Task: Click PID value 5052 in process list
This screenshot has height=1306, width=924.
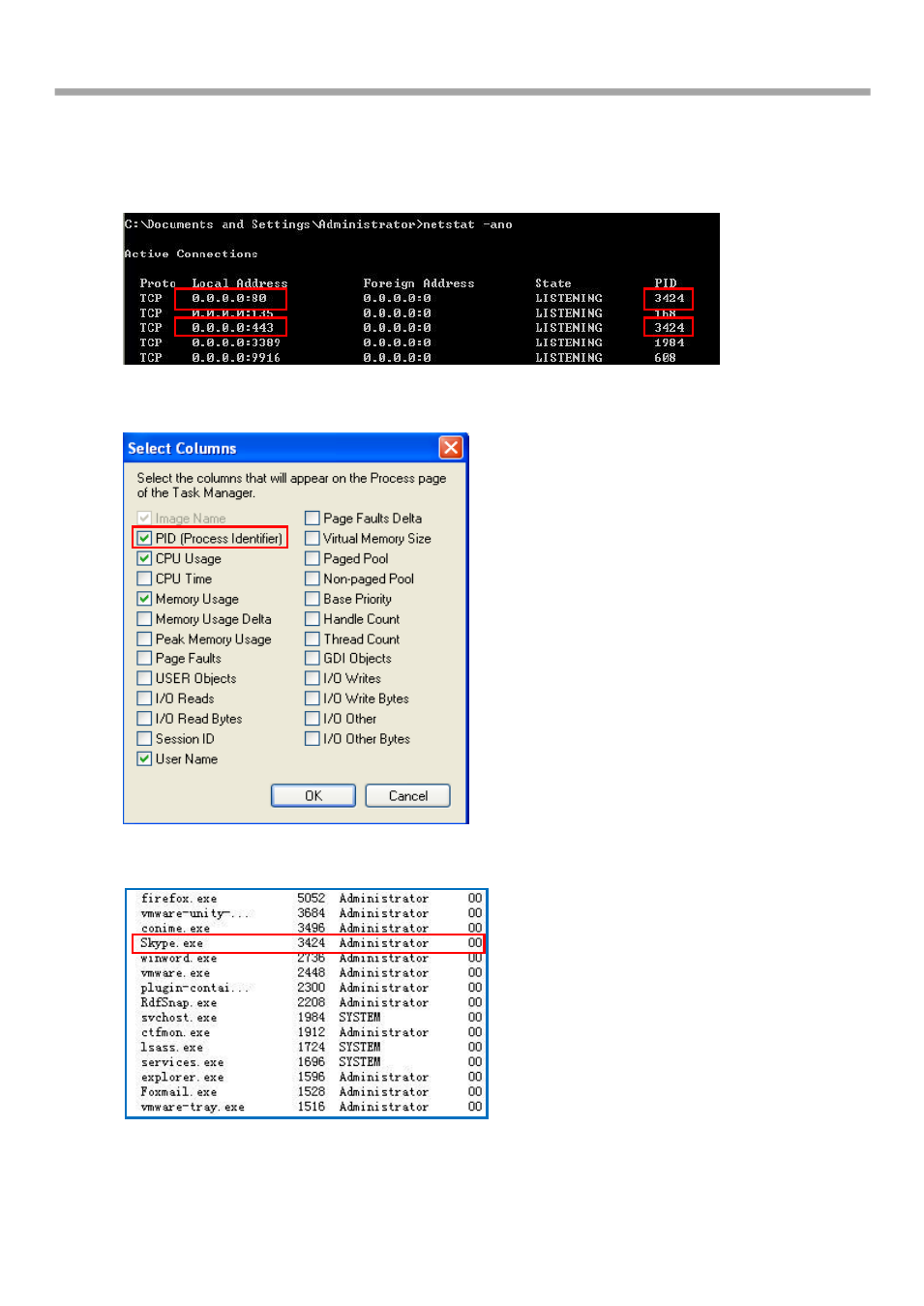Action: [311, 898]
